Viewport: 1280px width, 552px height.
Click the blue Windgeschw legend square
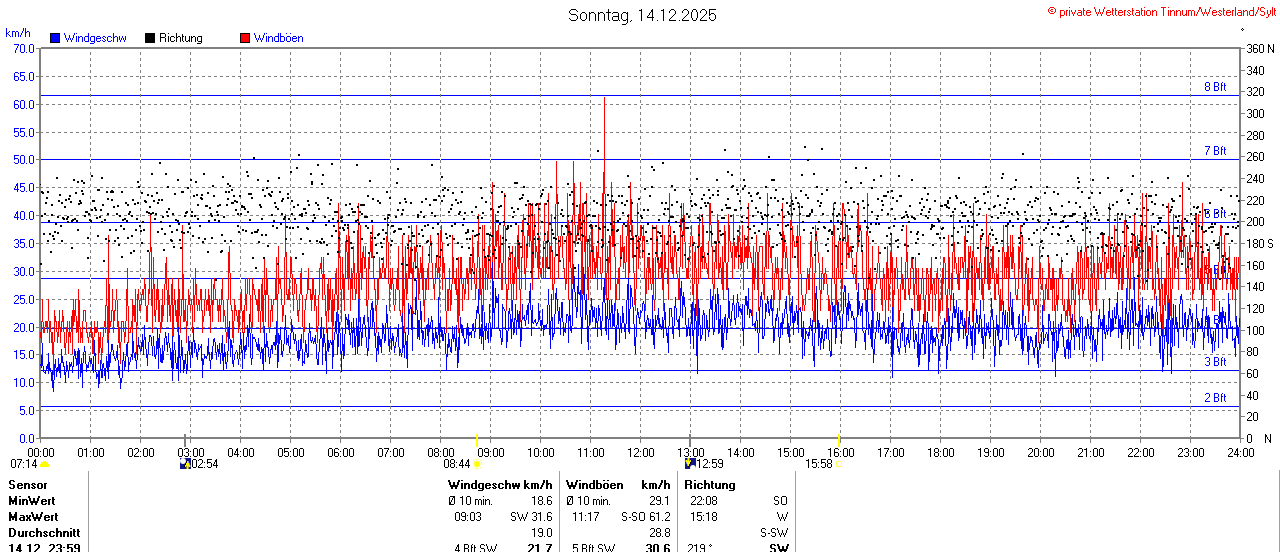click(x=54, y=38)
